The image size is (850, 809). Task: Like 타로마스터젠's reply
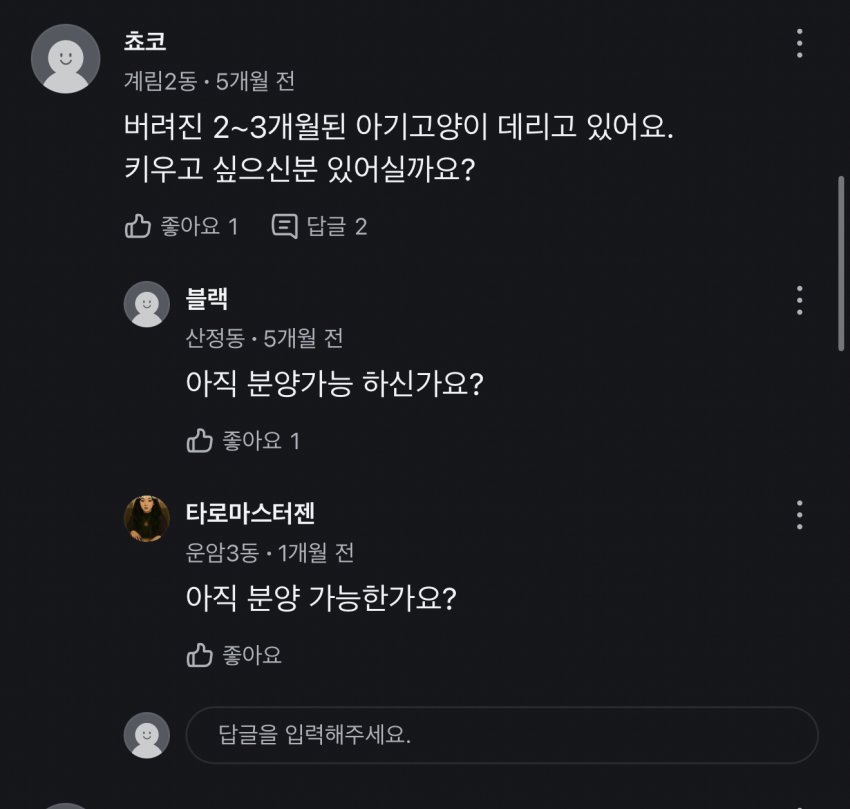click(x=234, y=655)
